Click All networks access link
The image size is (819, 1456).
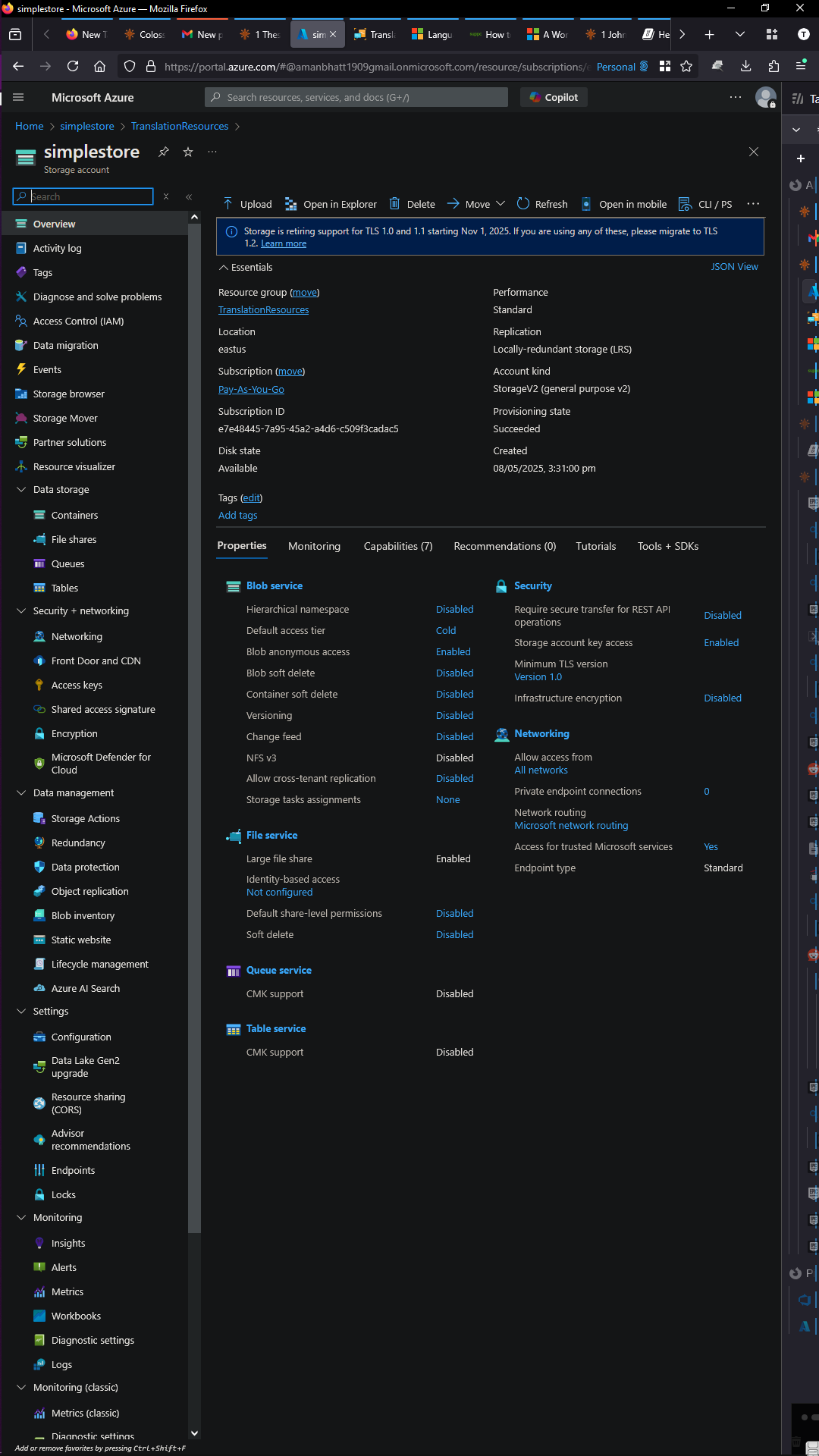[541, 770]
